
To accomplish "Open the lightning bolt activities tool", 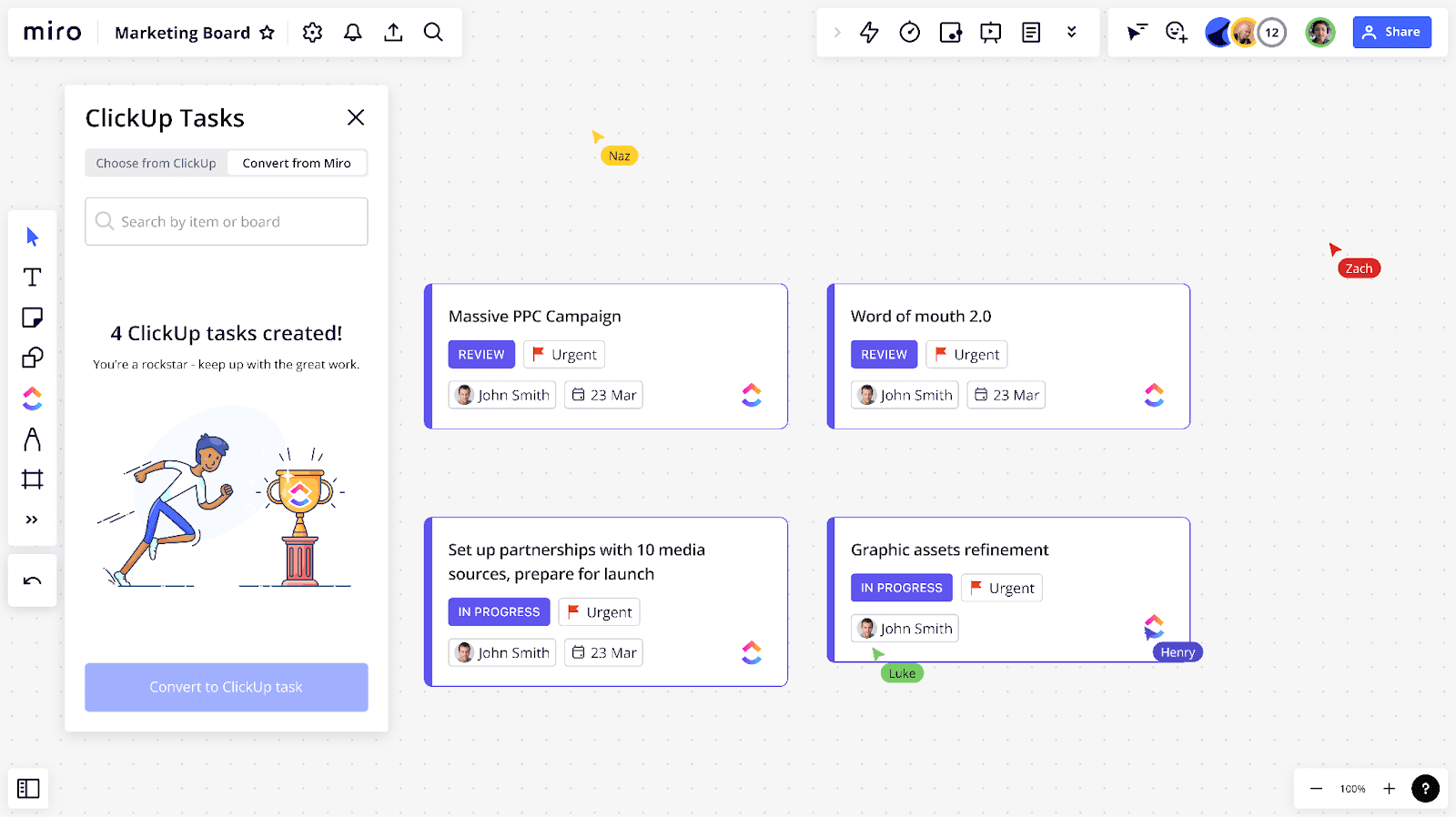I will 869,33.
